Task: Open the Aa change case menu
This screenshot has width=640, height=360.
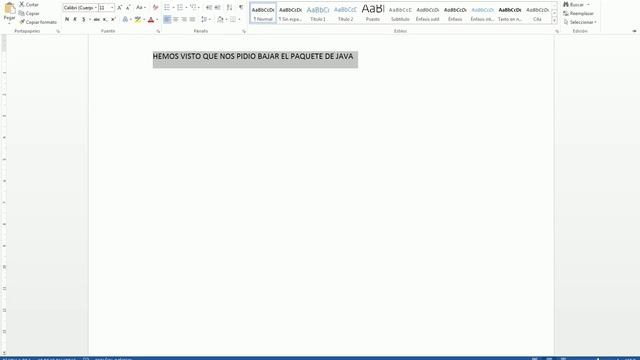Action: click(x=140, y=8)
